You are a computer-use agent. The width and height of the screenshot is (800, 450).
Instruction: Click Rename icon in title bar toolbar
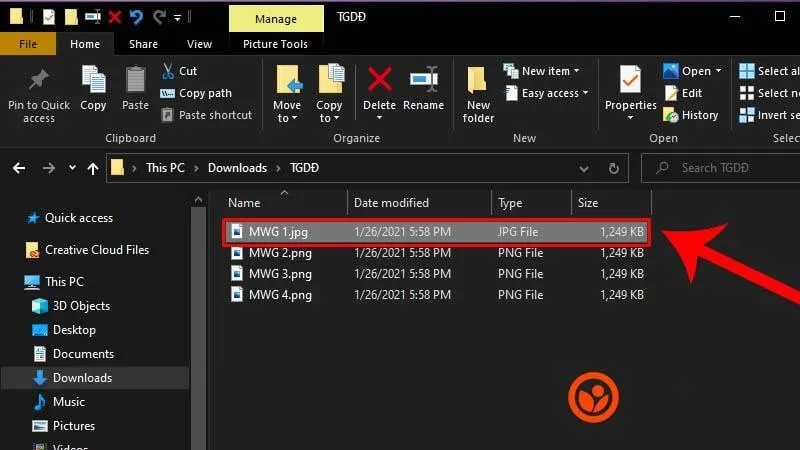click(93, 17)
